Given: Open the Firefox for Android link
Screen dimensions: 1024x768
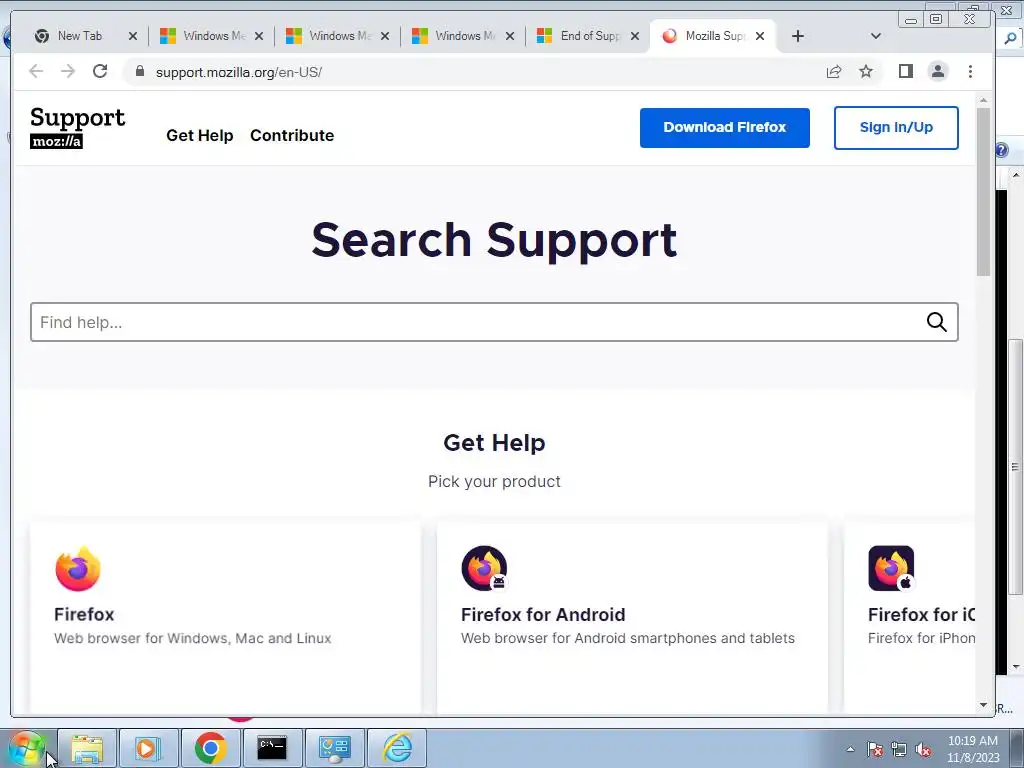Looking at the screenshot, I should (x=543, y=615).
